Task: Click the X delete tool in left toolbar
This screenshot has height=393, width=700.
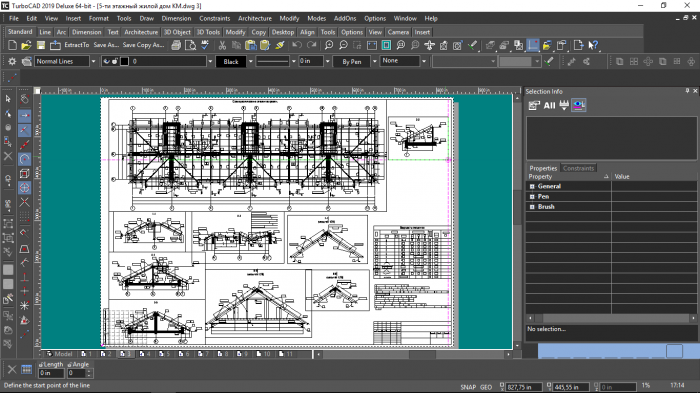Action: click(8, 156)
